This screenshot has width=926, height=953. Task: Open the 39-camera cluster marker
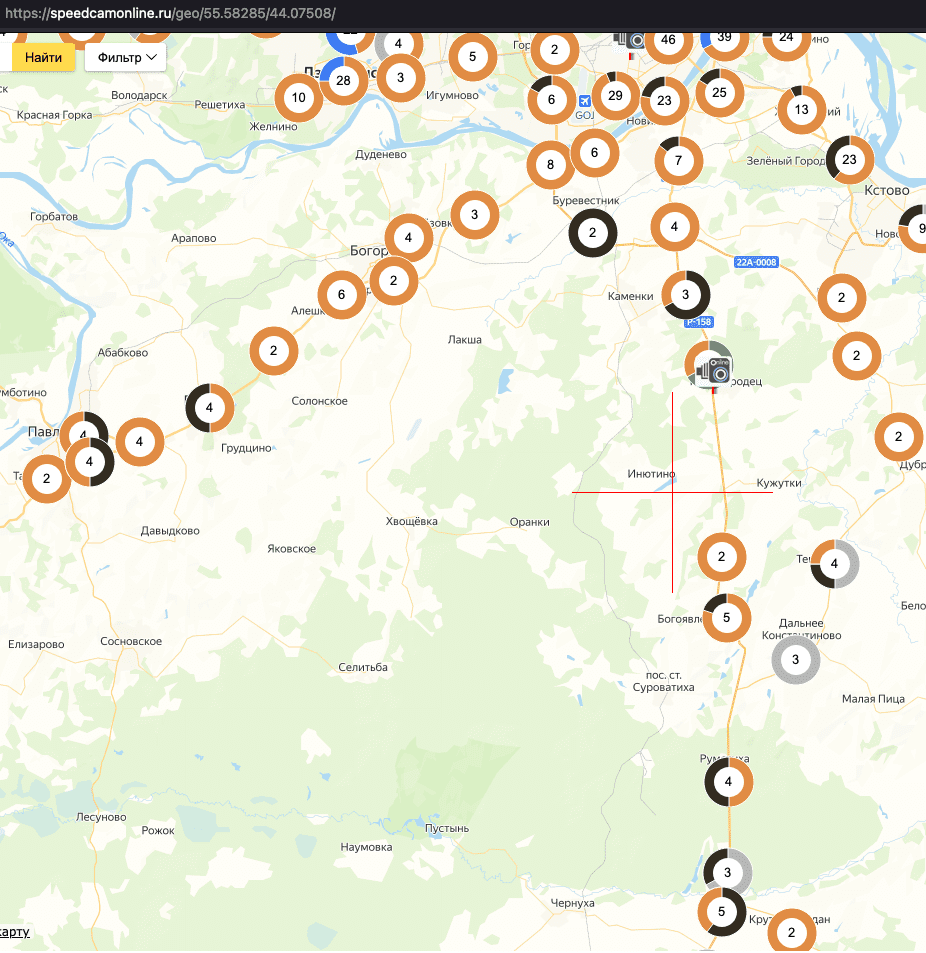click(724, 38)
